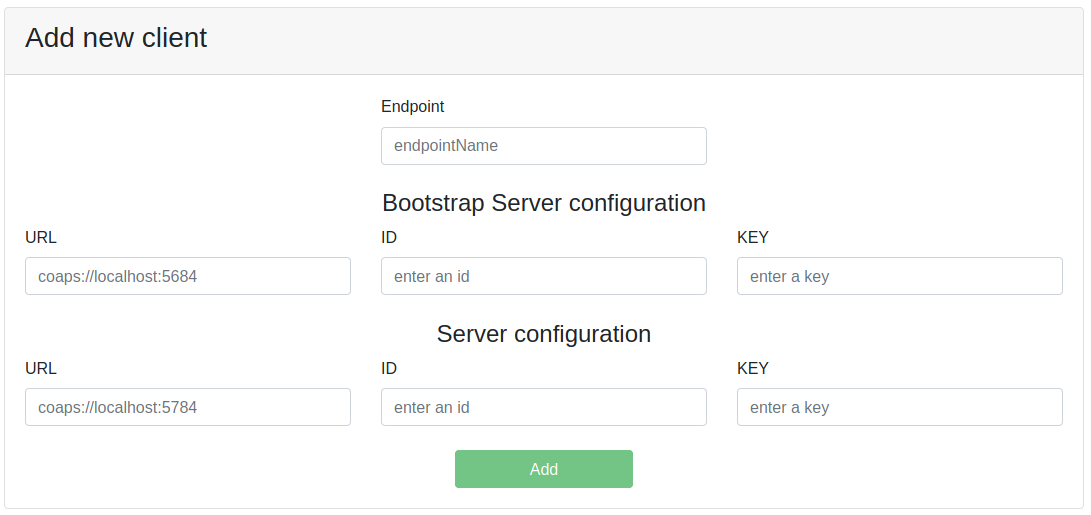Screen dimensions: 1091x515
Task: Click the Bootstrap Server ID input
Action: pyautogui.click(x=543, y=276)
